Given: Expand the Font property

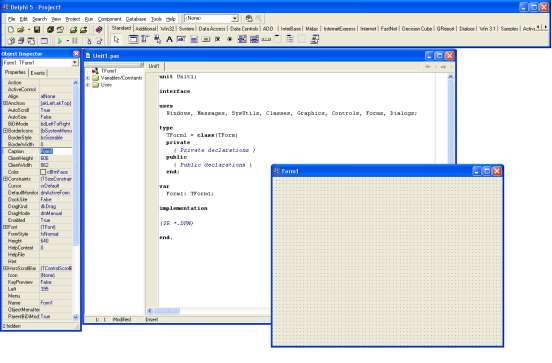Looking at the screenshot, I should [5, 227].
